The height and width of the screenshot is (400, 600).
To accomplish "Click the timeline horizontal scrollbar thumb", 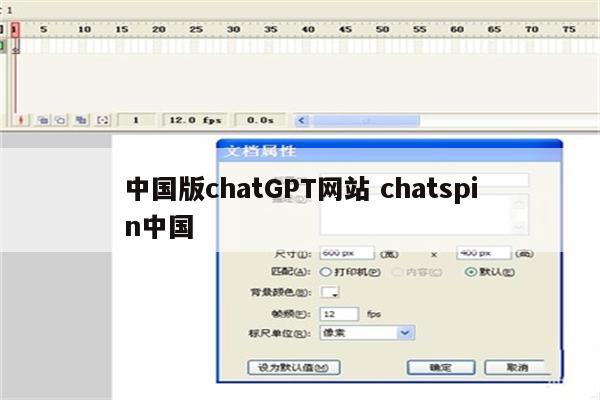I will tap(366, 121).
